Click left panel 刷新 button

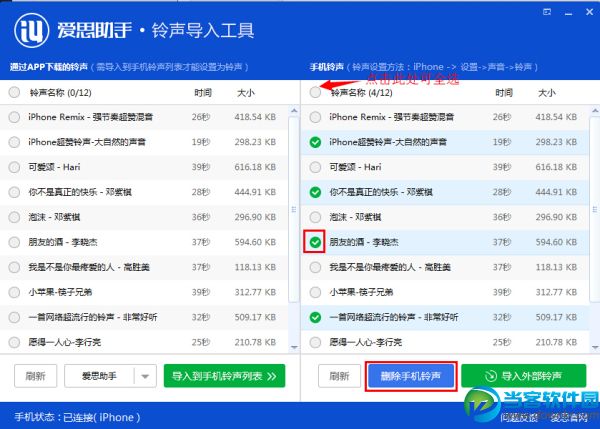click(x=36, y=376)
